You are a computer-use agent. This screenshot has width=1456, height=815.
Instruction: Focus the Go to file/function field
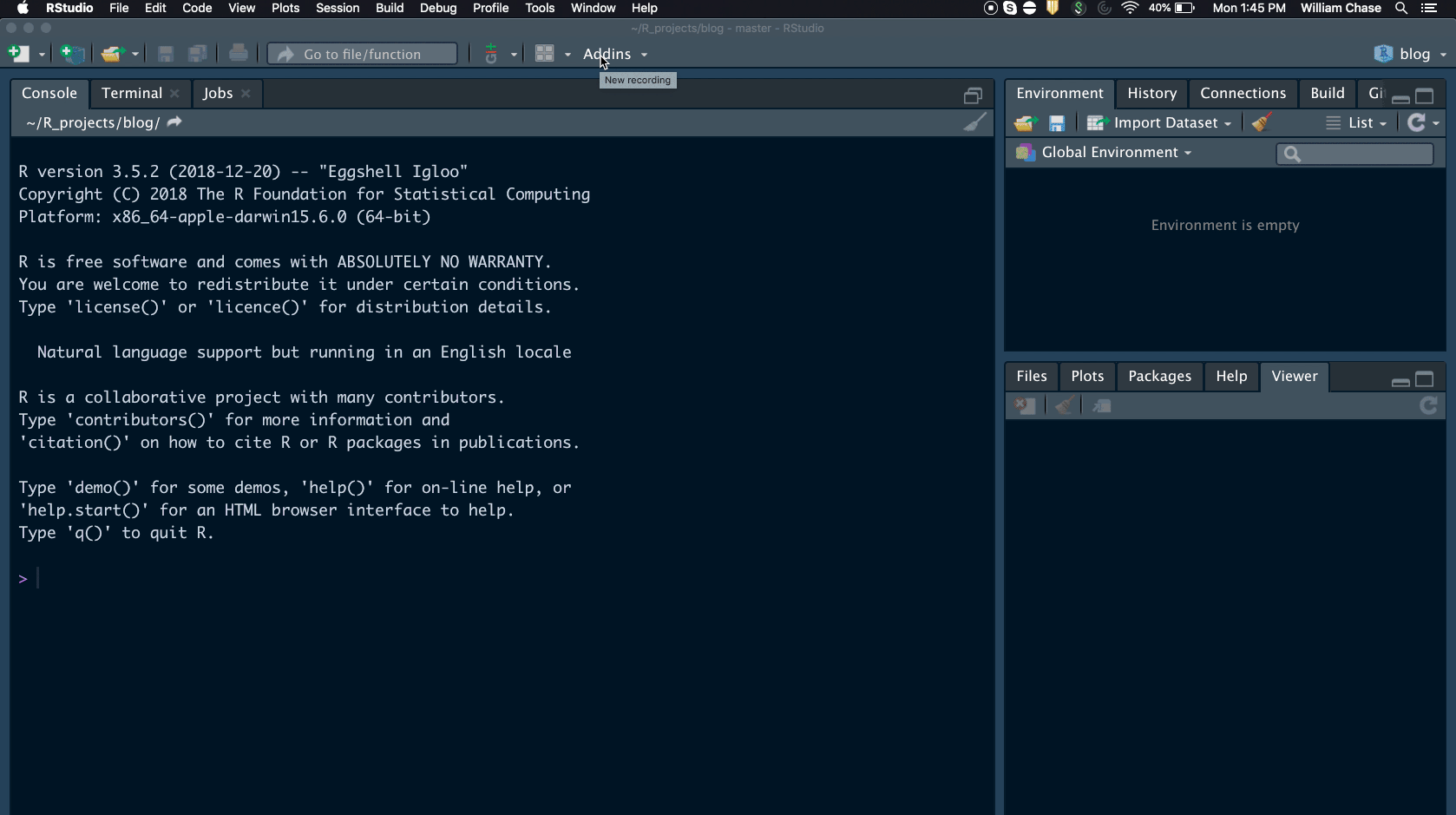pyautogui.click(x=363, y=54)
